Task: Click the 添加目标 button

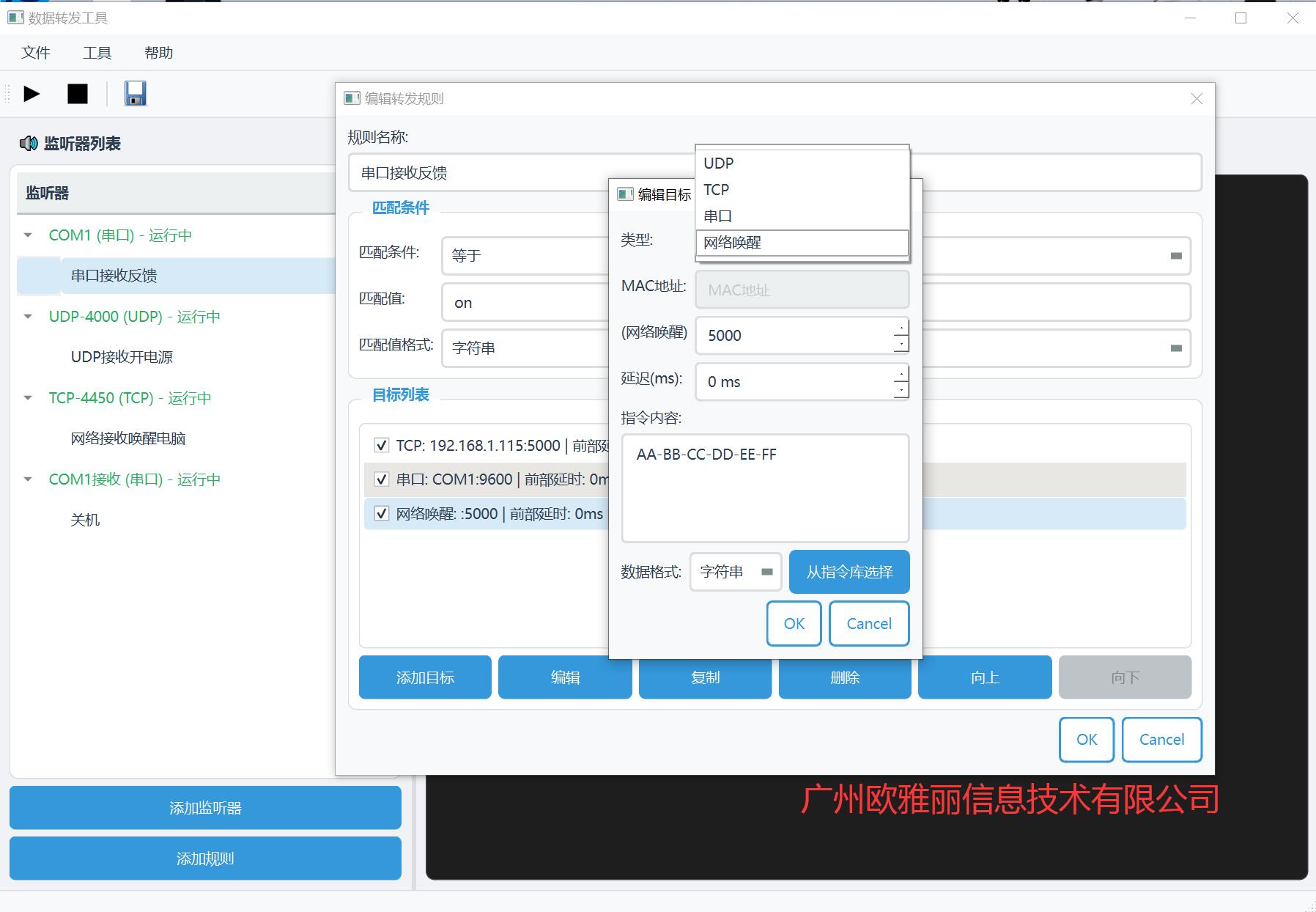Action: click(425, 677)
